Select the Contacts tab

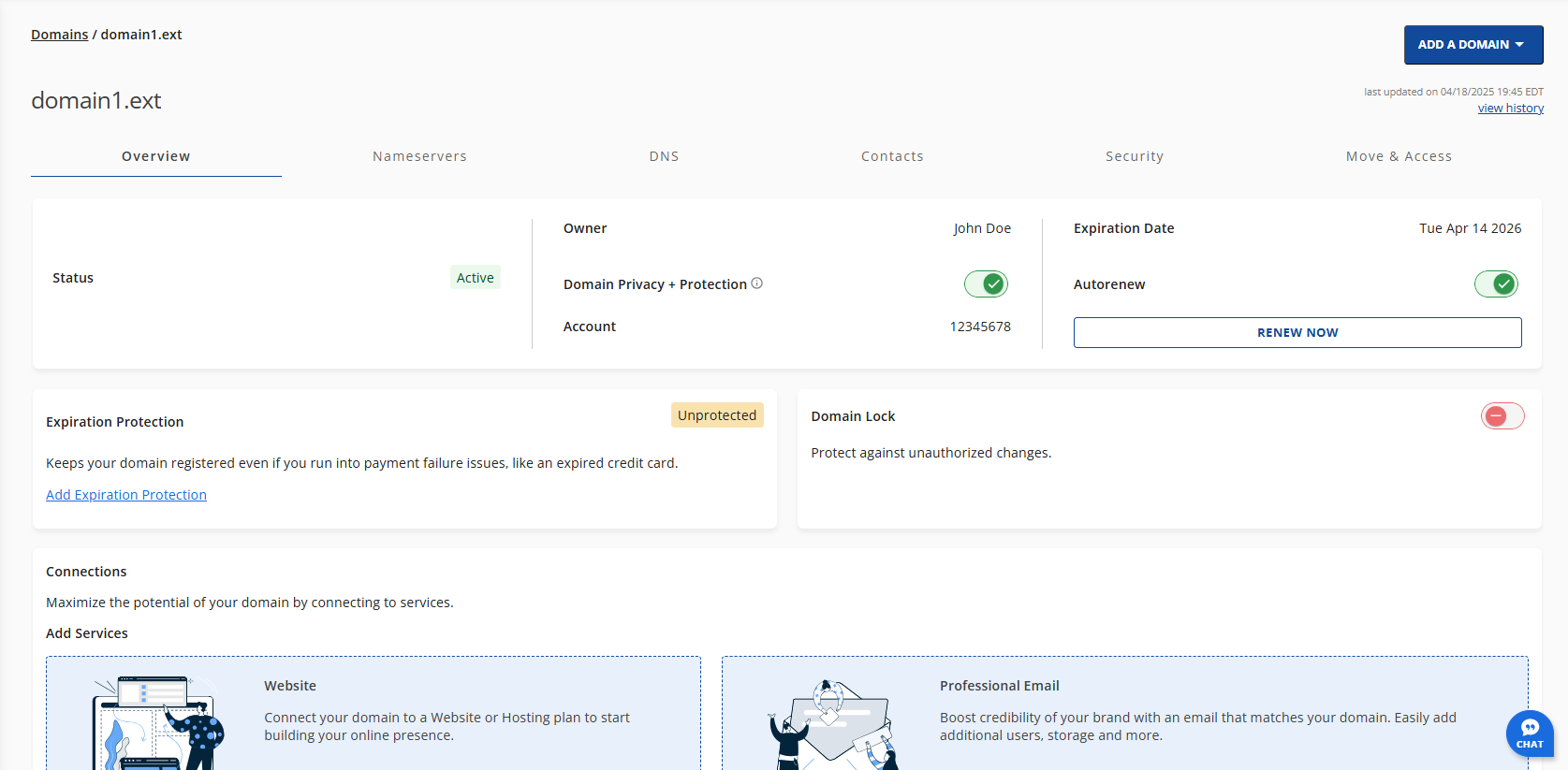[x=892, y=156]
